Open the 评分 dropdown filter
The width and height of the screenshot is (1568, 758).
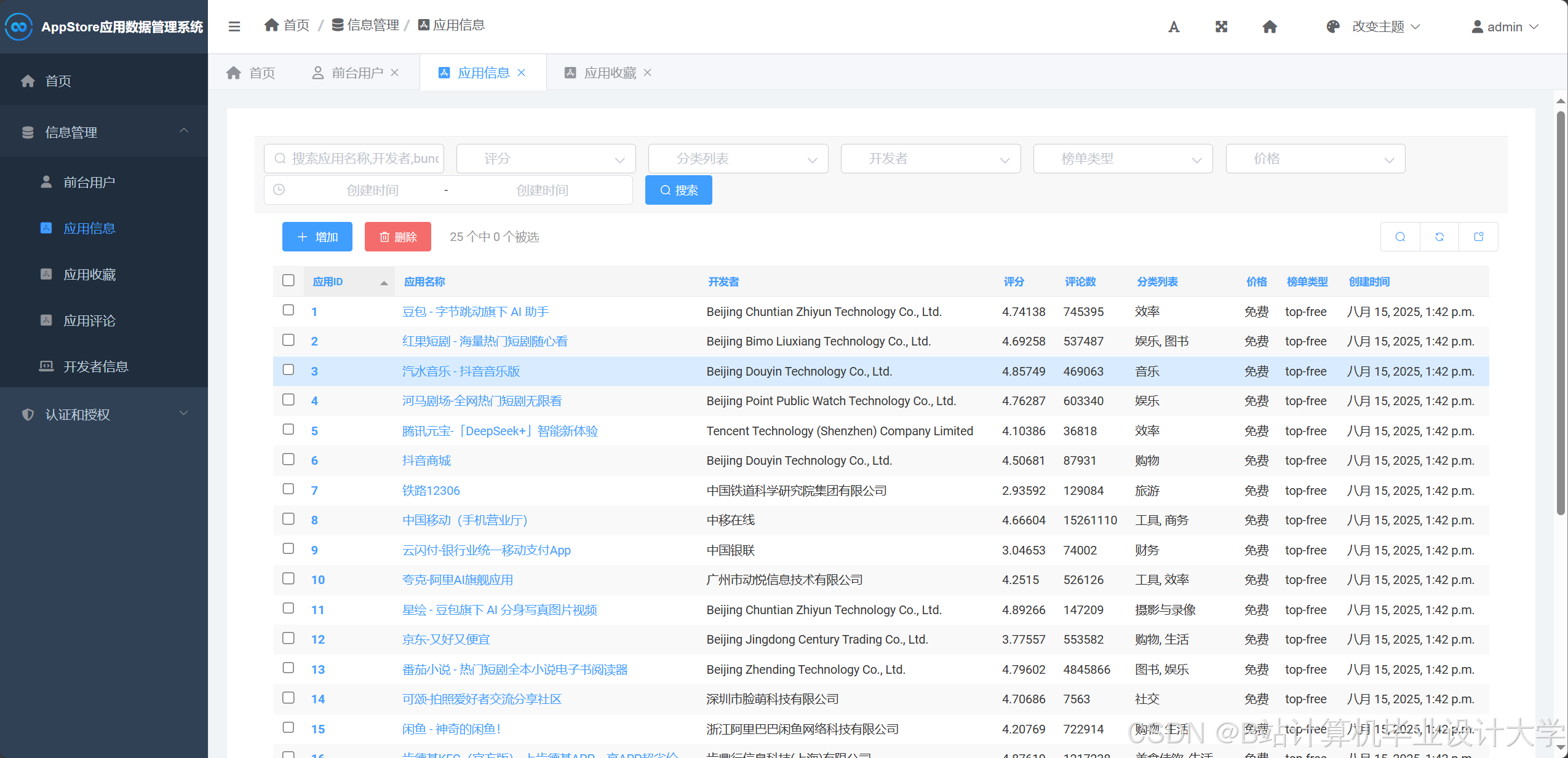pos(546,159)
